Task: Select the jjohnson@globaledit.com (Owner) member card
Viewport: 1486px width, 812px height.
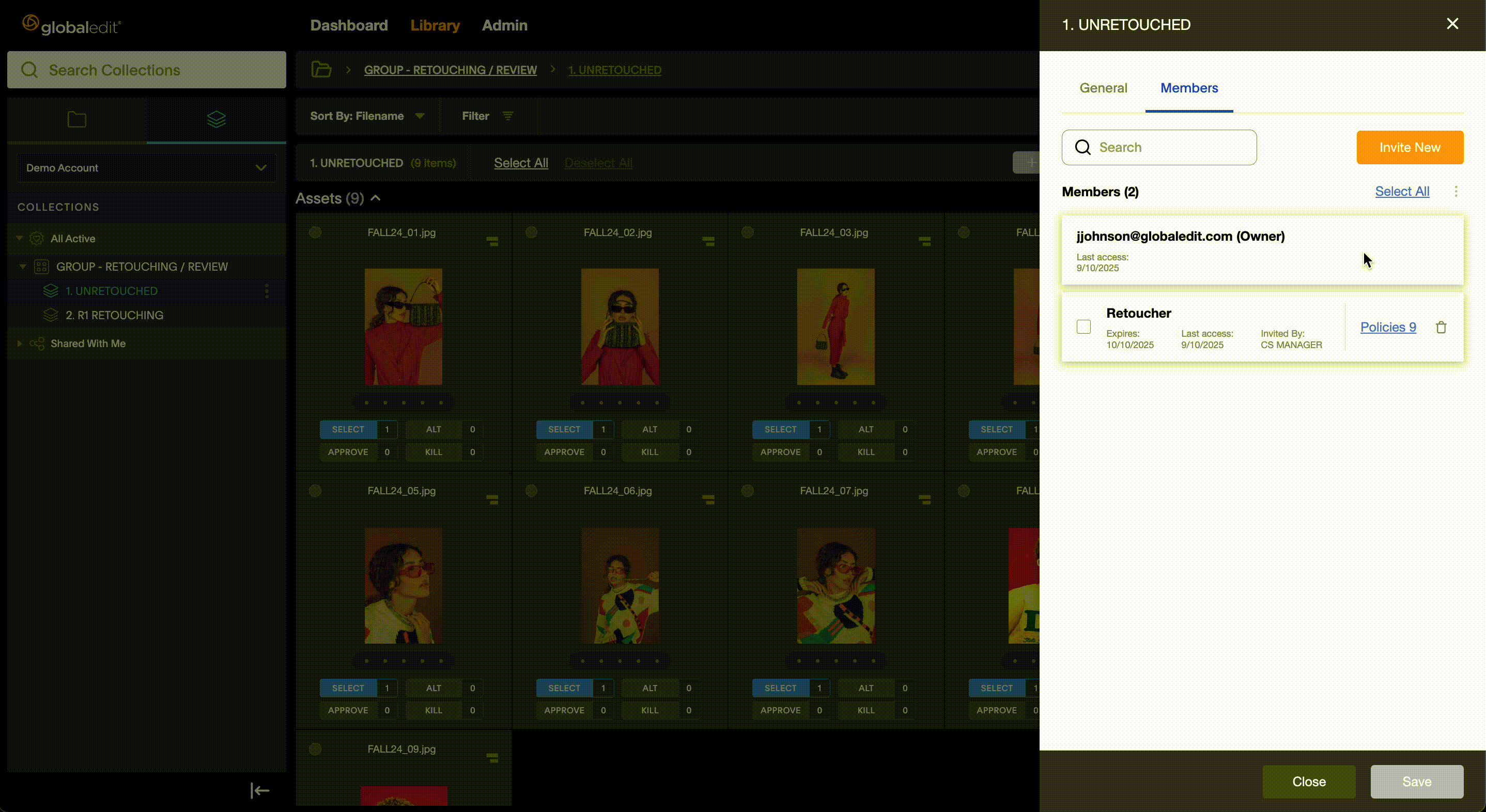Action: click(1262, 251)
